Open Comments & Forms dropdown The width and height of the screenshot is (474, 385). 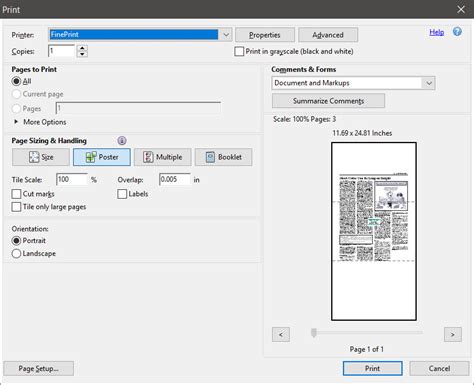point(429,83)
